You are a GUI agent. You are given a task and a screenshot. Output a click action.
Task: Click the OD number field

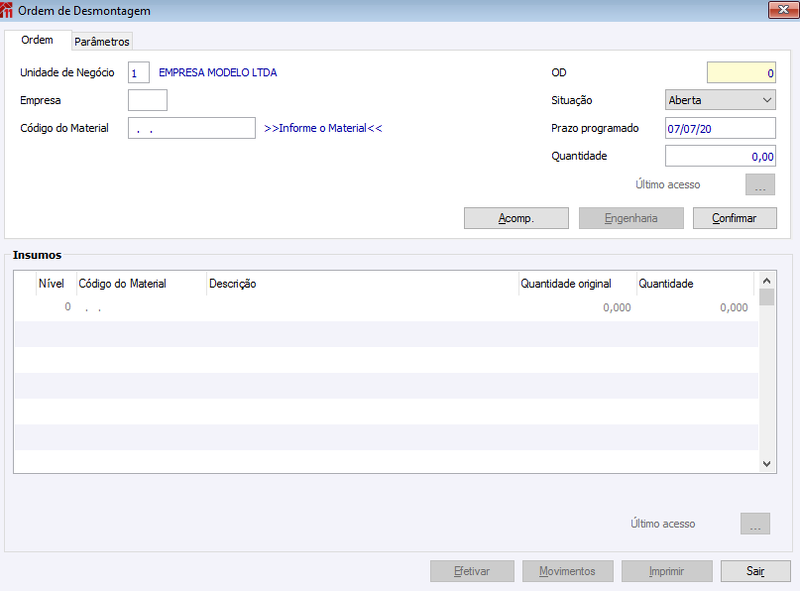741,72
